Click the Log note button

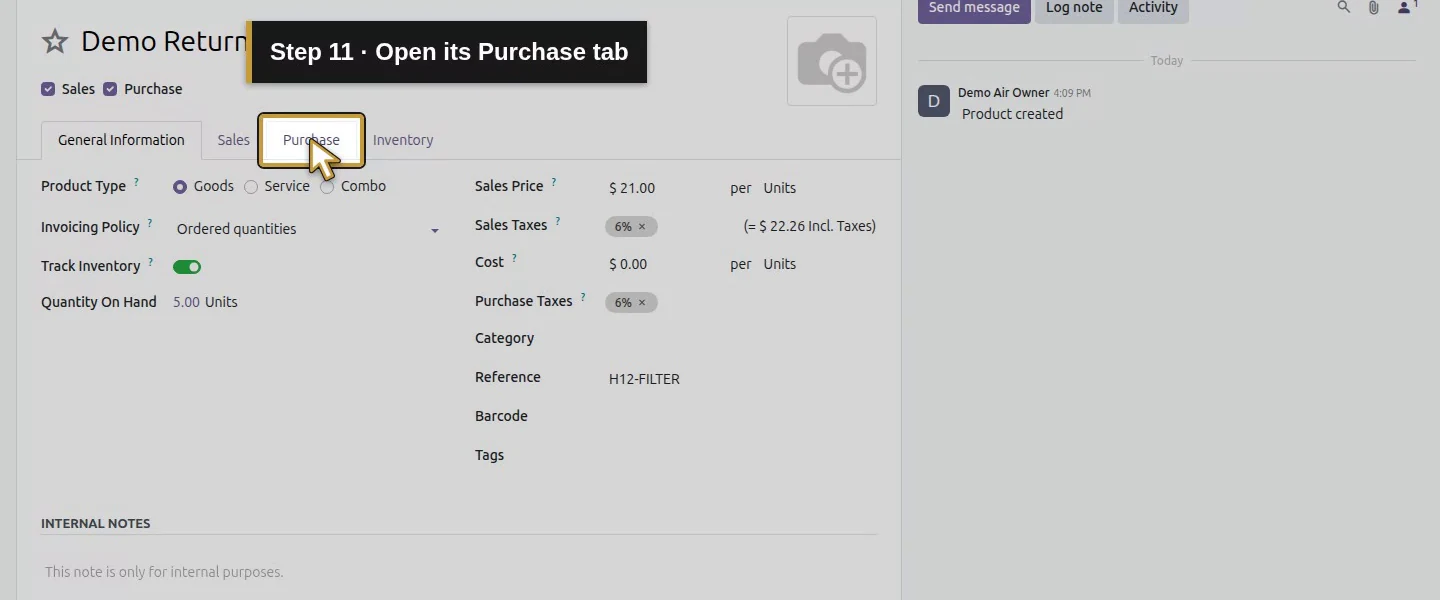tap(1074, 8)
